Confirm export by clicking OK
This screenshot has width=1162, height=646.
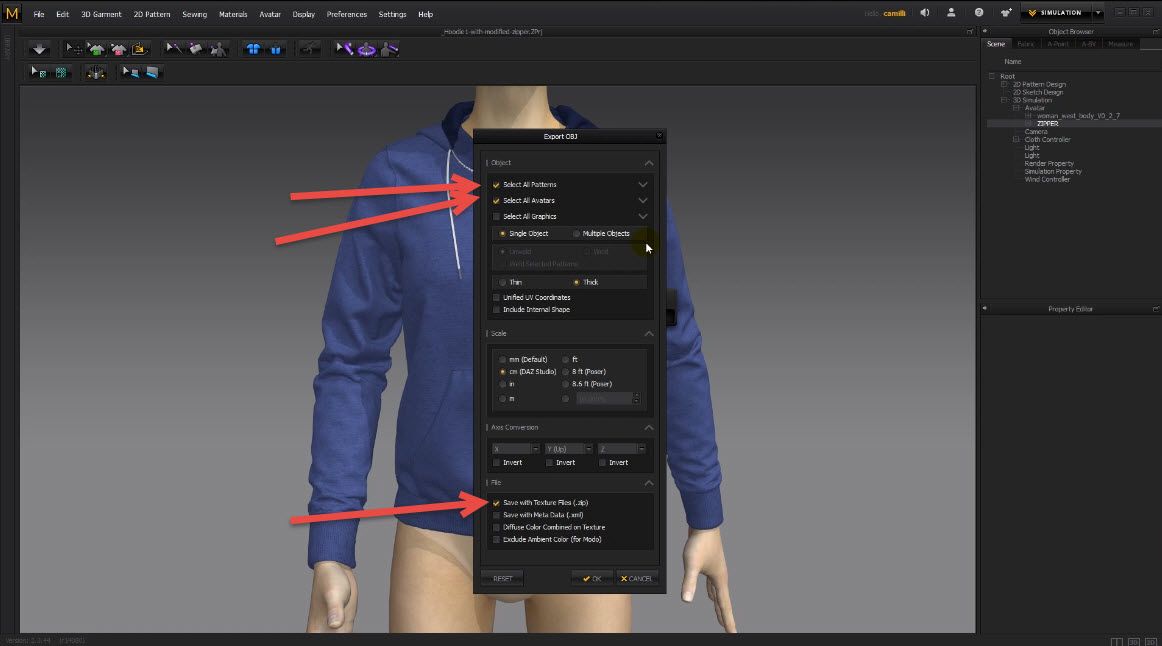(x=592, y=578)
